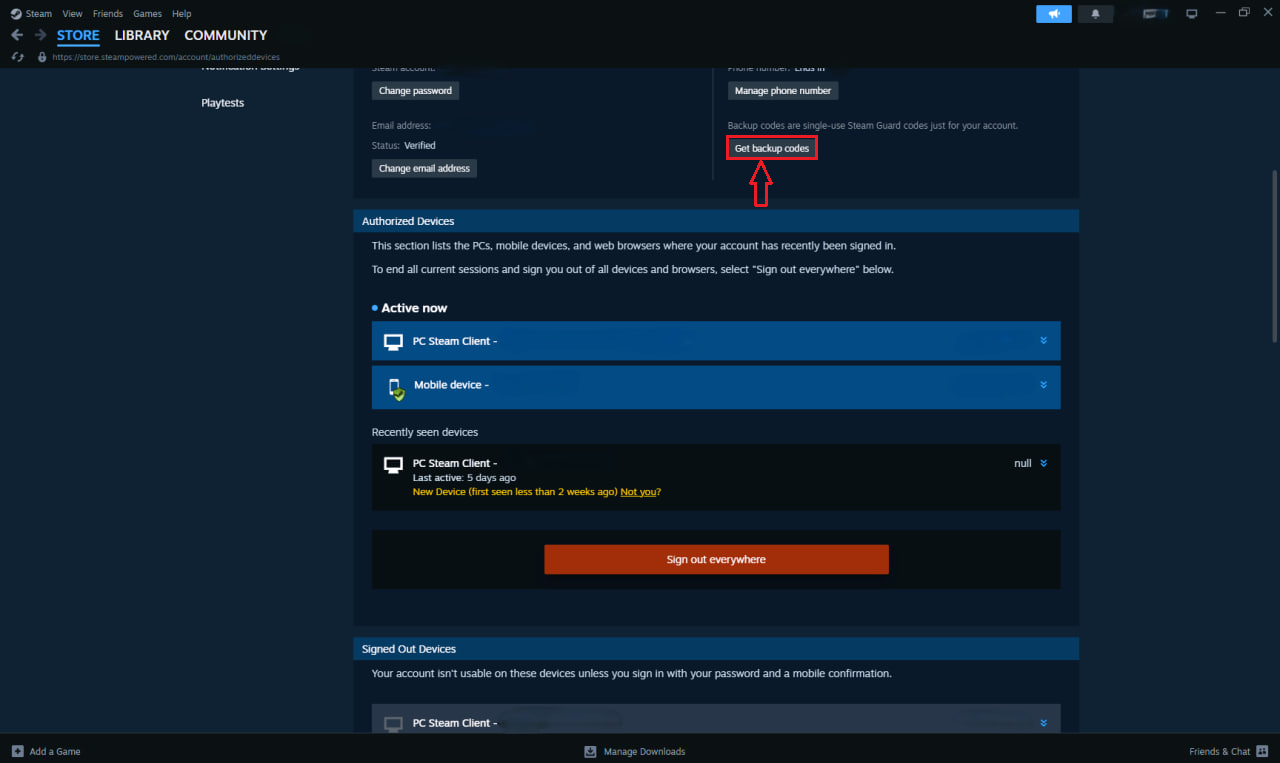Click the "Authorized Devices" section header
Screen dimensions: 1280x763
point(716,221)
